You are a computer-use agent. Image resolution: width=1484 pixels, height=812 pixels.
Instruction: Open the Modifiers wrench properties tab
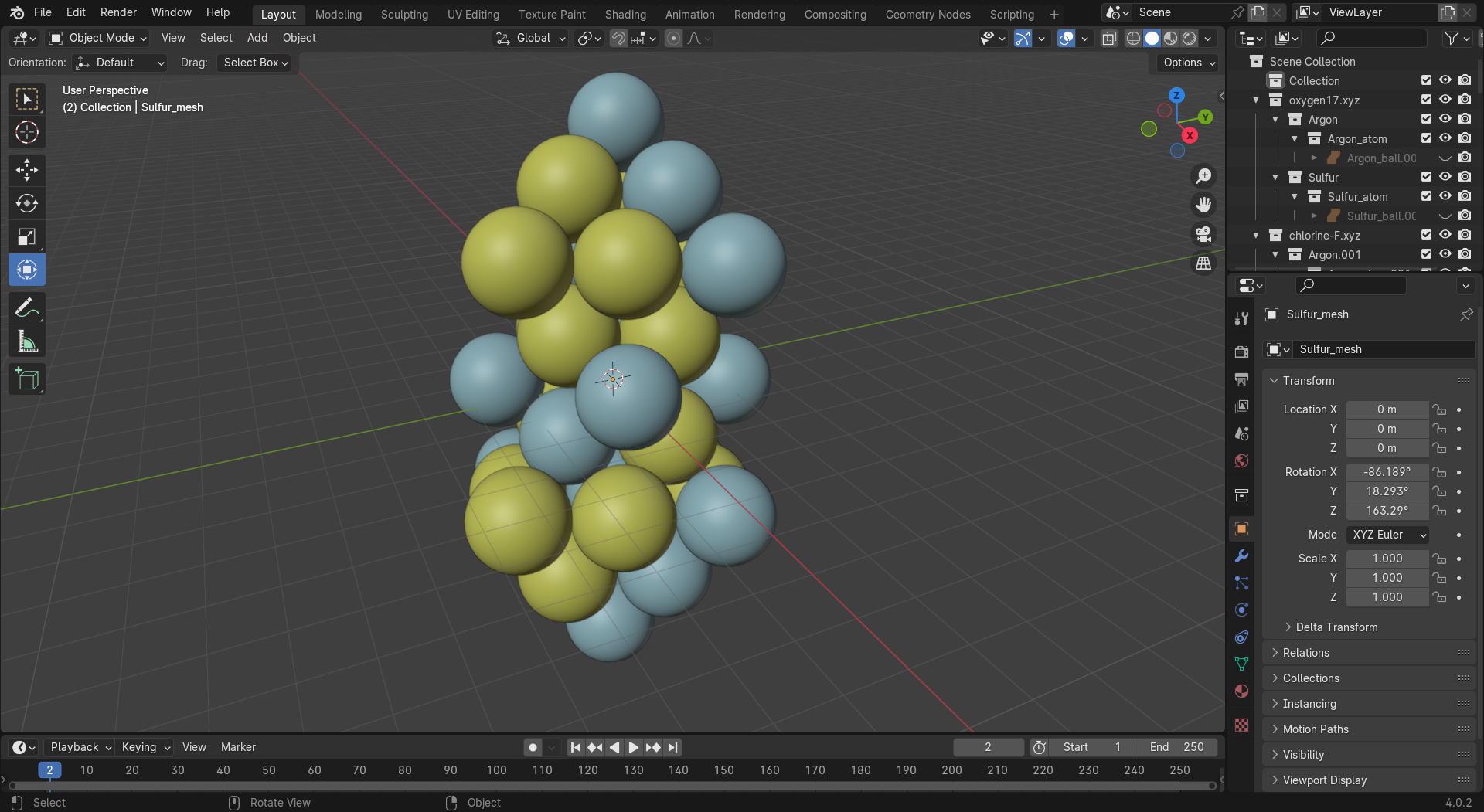pos(1241,556)
